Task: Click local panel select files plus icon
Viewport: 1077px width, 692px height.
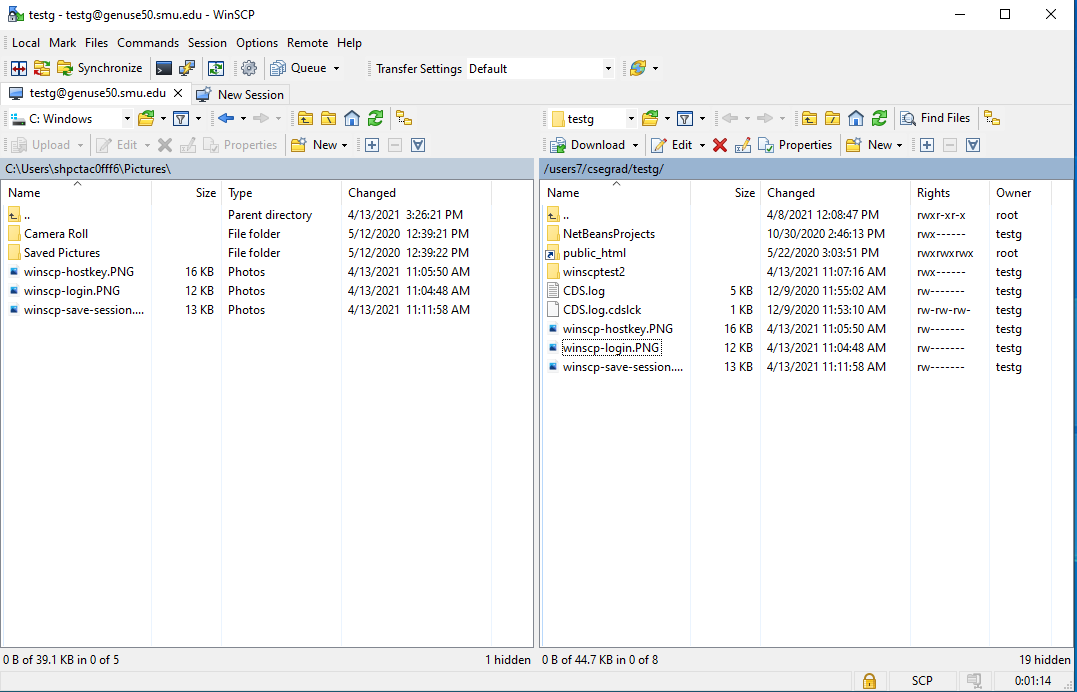Action: 372,145
